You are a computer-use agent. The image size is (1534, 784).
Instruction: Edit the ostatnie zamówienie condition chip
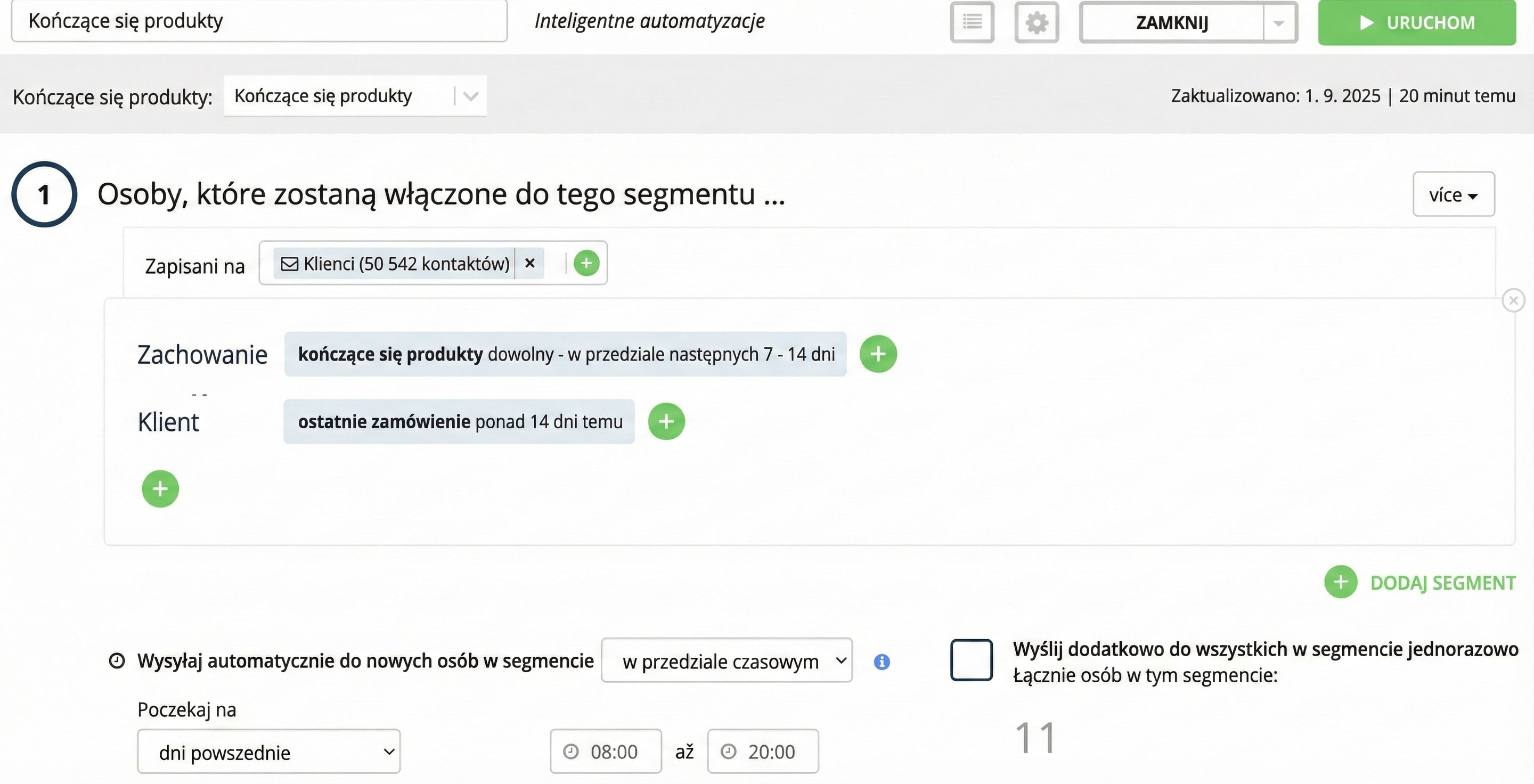point(459,421)
